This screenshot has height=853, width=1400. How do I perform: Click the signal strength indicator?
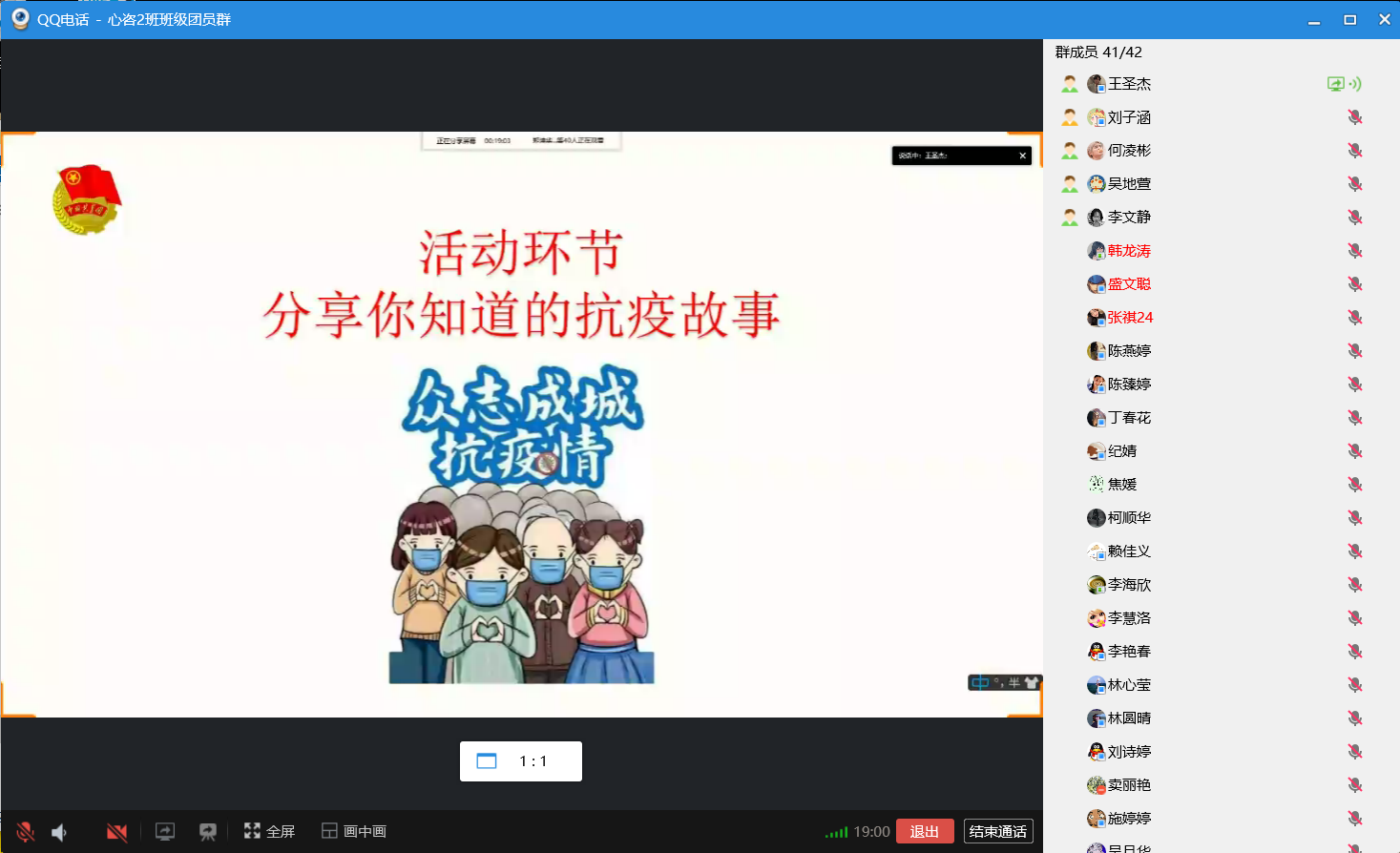point(836,832)
